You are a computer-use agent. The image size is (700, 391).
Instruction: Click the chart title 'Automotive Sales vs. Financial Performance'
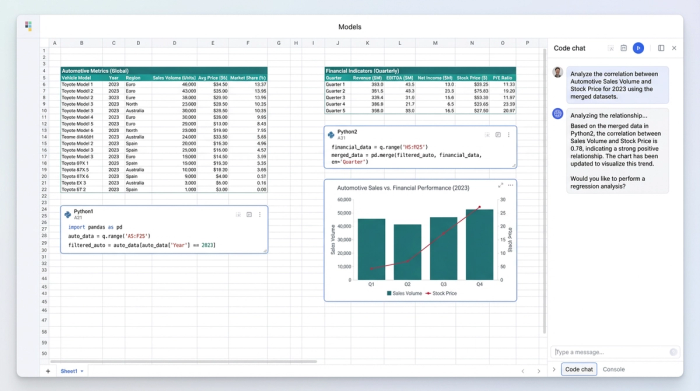pos(403,188)
